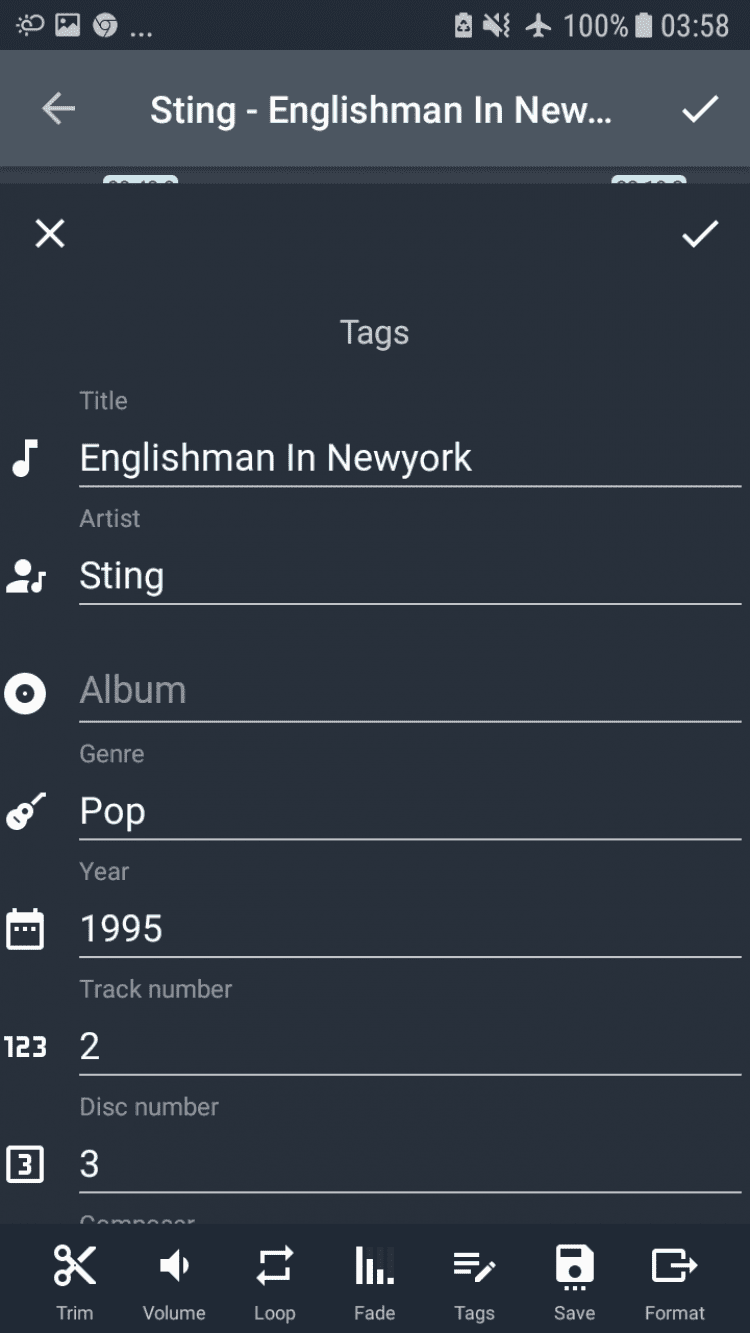
Task: Tap the Tags editor icon
Action: click(x=474, y=1267)
